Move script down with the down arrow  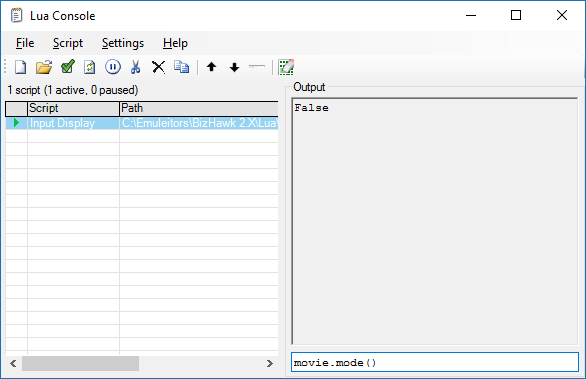[234, 67]
